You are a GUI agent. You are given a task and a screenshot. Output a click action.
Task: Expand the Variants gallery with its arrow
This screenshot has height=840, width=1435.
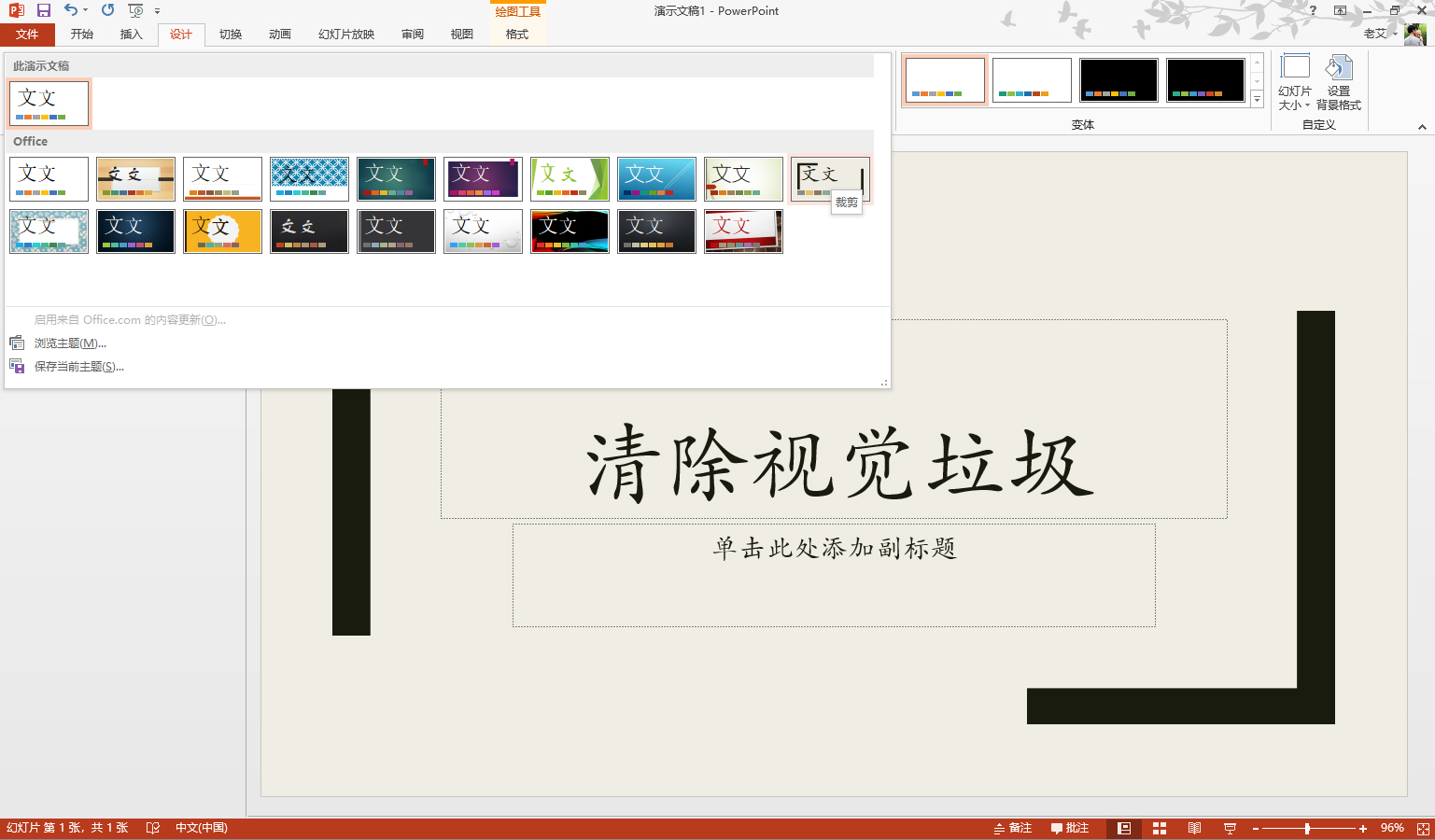(x=1258, y=100)
